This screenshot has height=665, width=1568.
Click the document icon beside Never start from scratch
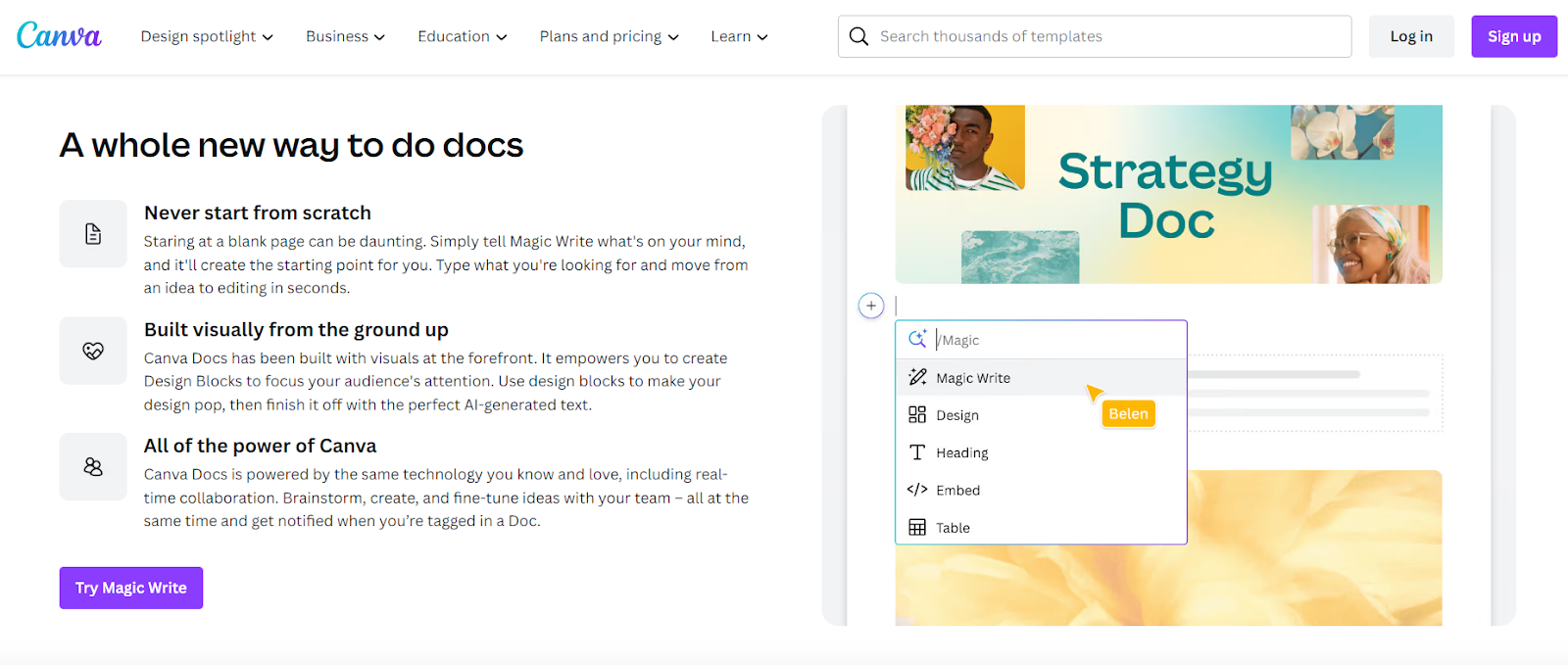(93, 234)
